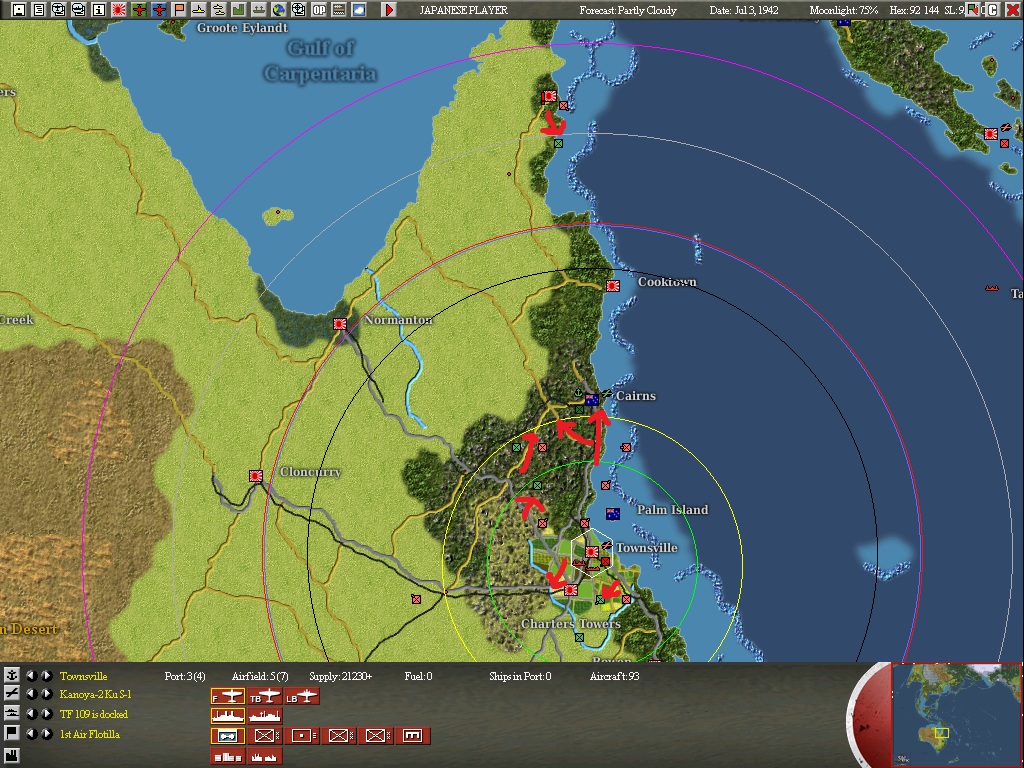Click the weather cloud icon in toolbar

click(359, 10)
